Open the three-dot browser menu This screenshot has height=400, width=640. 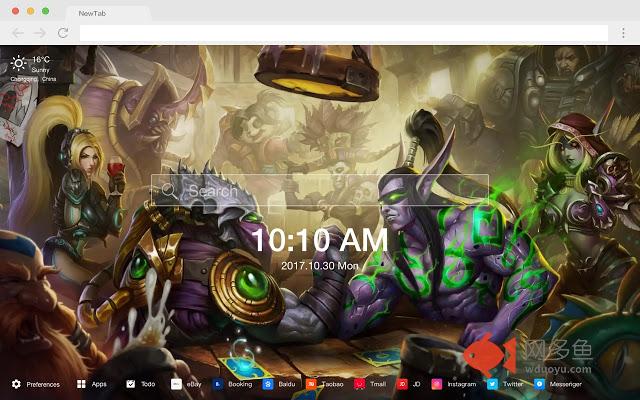point(623,33)
